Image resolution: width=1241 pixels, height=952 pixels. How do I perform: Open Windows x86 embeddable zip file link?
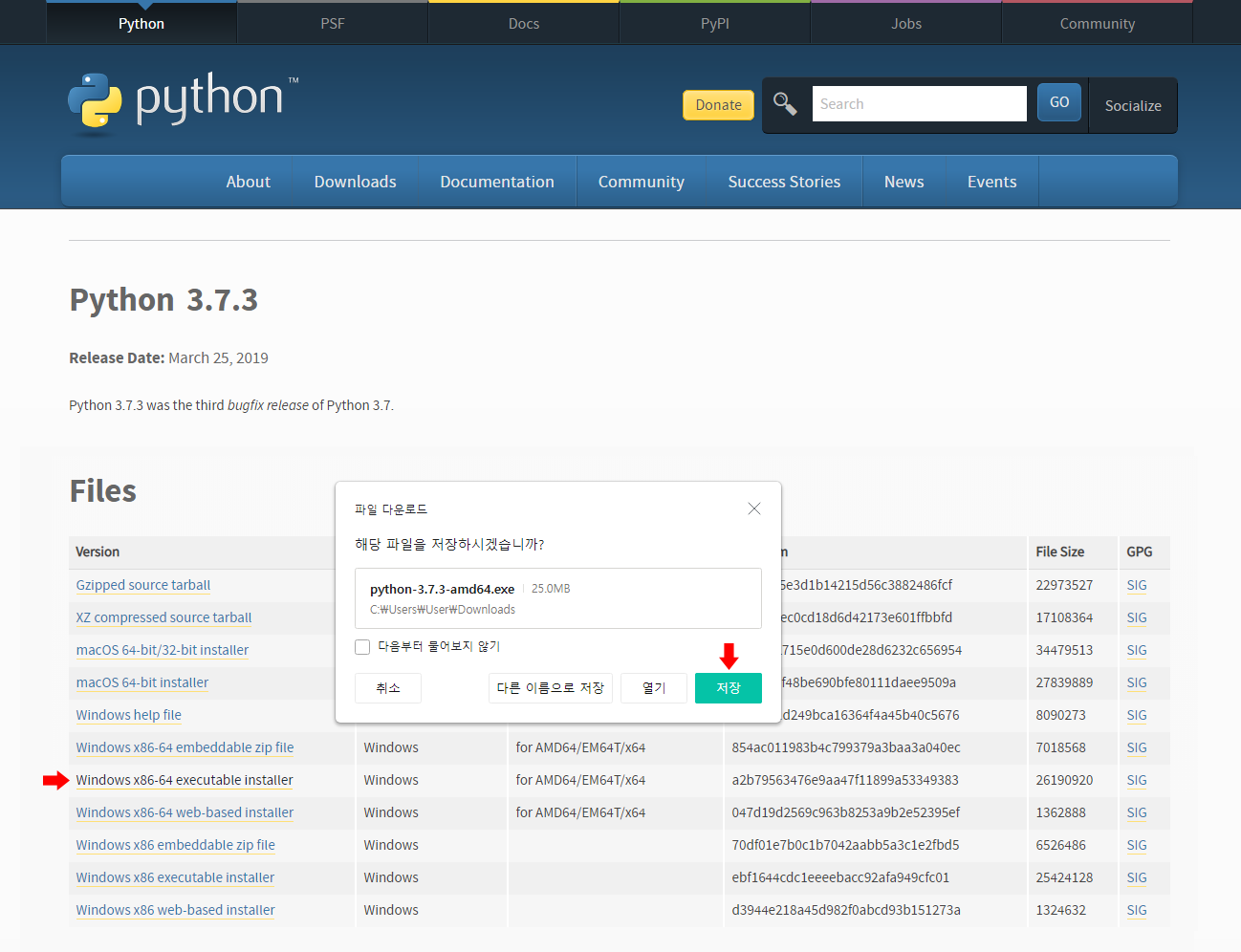pos(175,845)
